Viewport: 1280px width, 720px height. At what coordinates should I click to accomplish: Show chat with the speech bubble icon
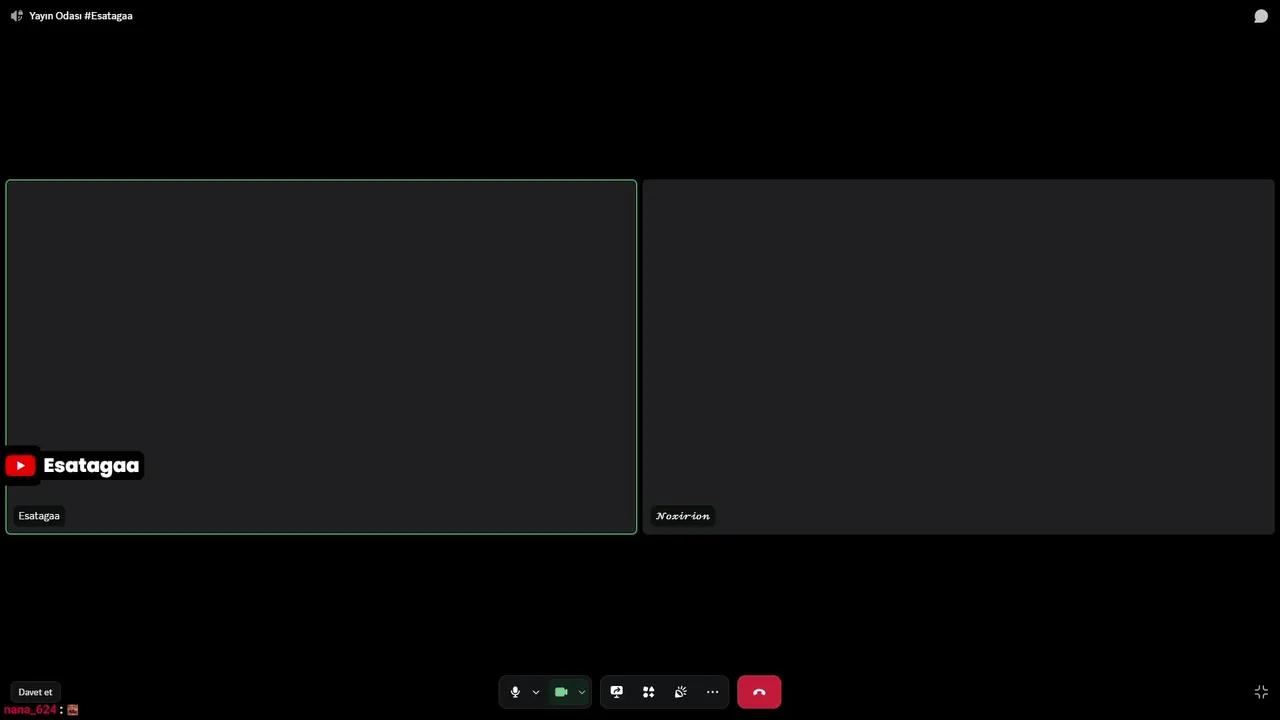(x=1261, y=16)
